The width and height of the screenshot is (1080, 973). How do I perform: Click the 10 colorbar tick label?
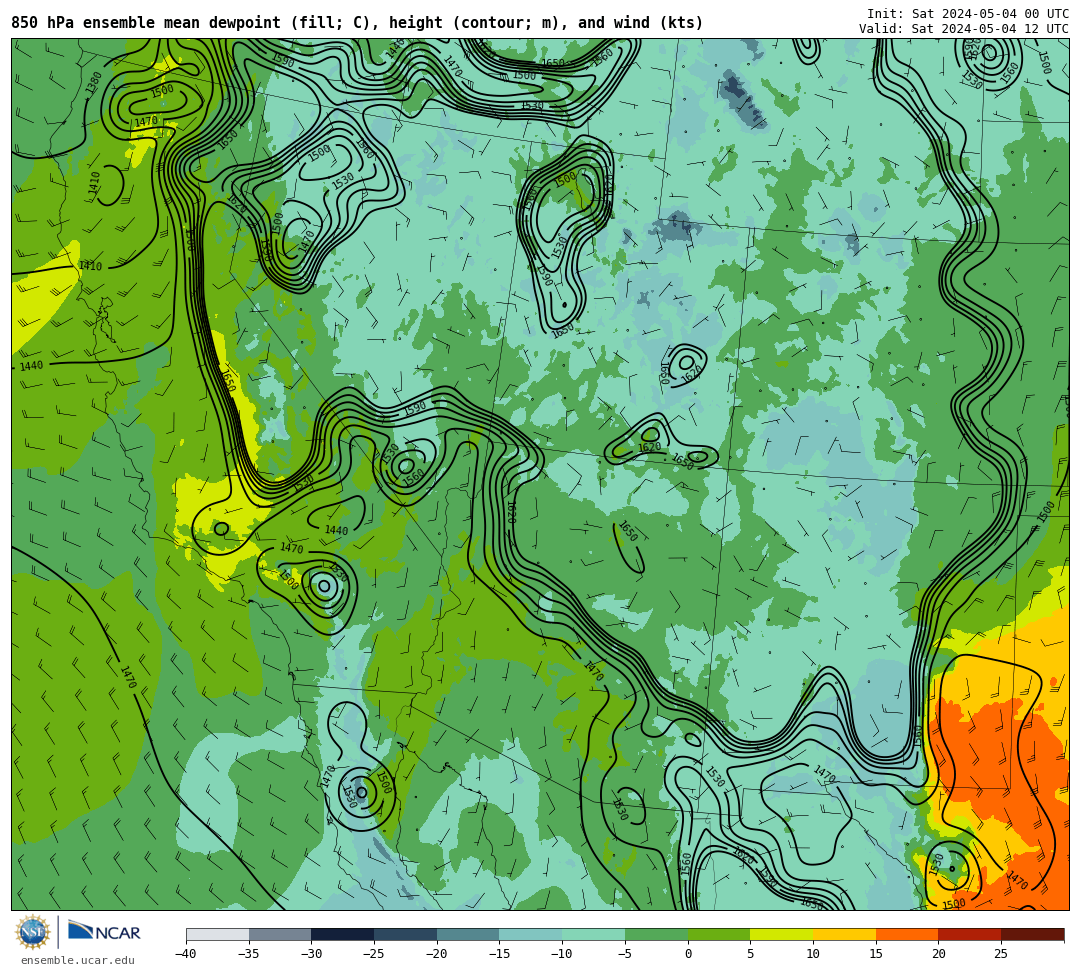tap(813, 954)
